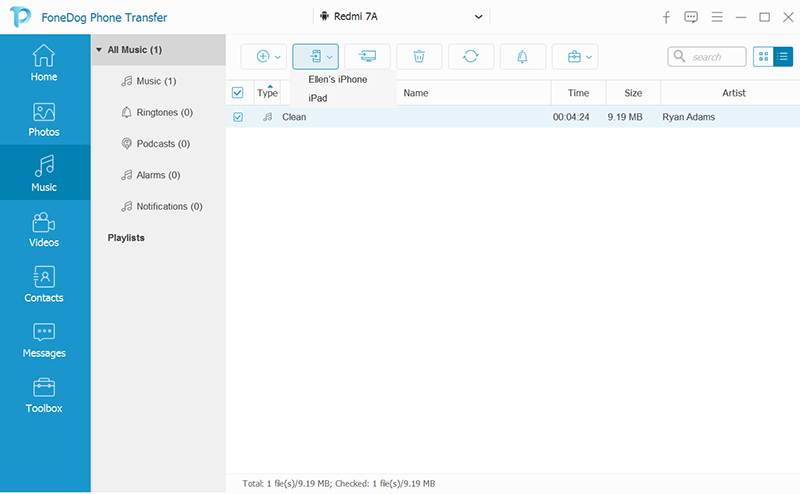Click the refresh icon in the toolbar

click(470, 56)
